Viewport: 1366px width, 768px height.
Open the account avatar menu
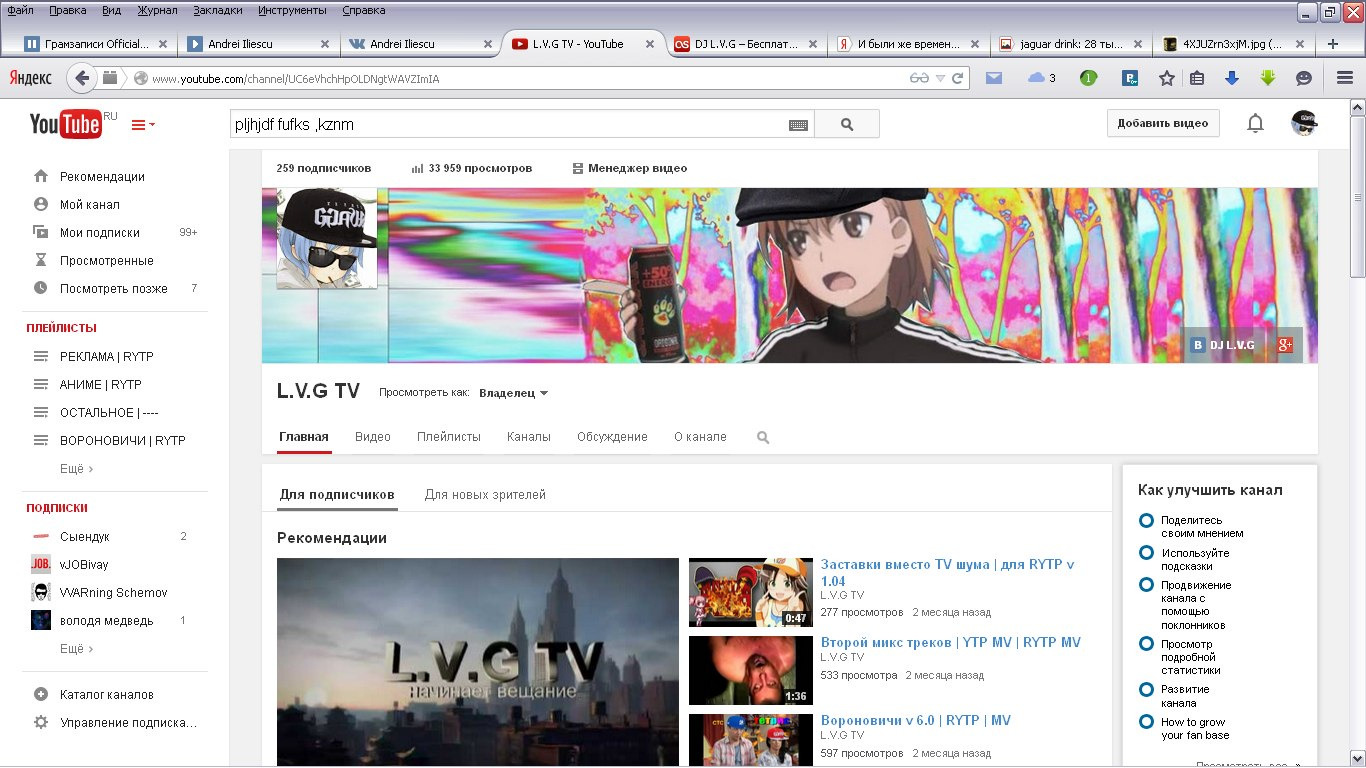tap(1304, 123)
